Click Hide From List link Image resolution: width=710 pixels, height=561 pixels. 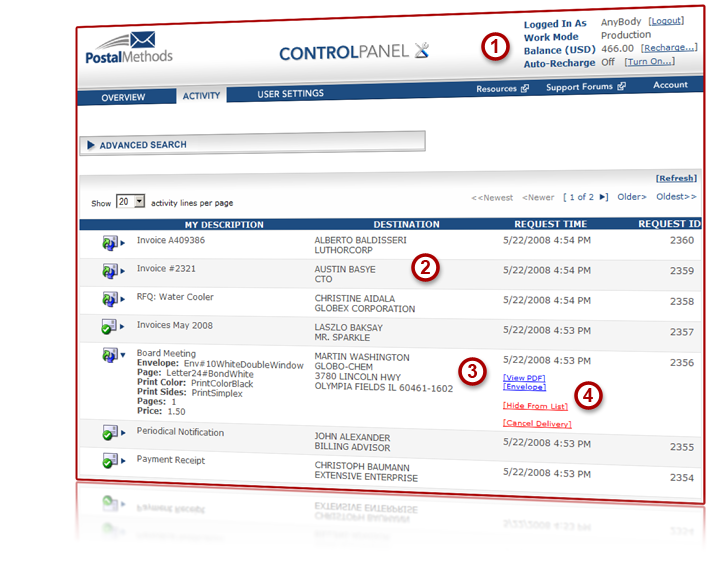[x=535, y=406]
